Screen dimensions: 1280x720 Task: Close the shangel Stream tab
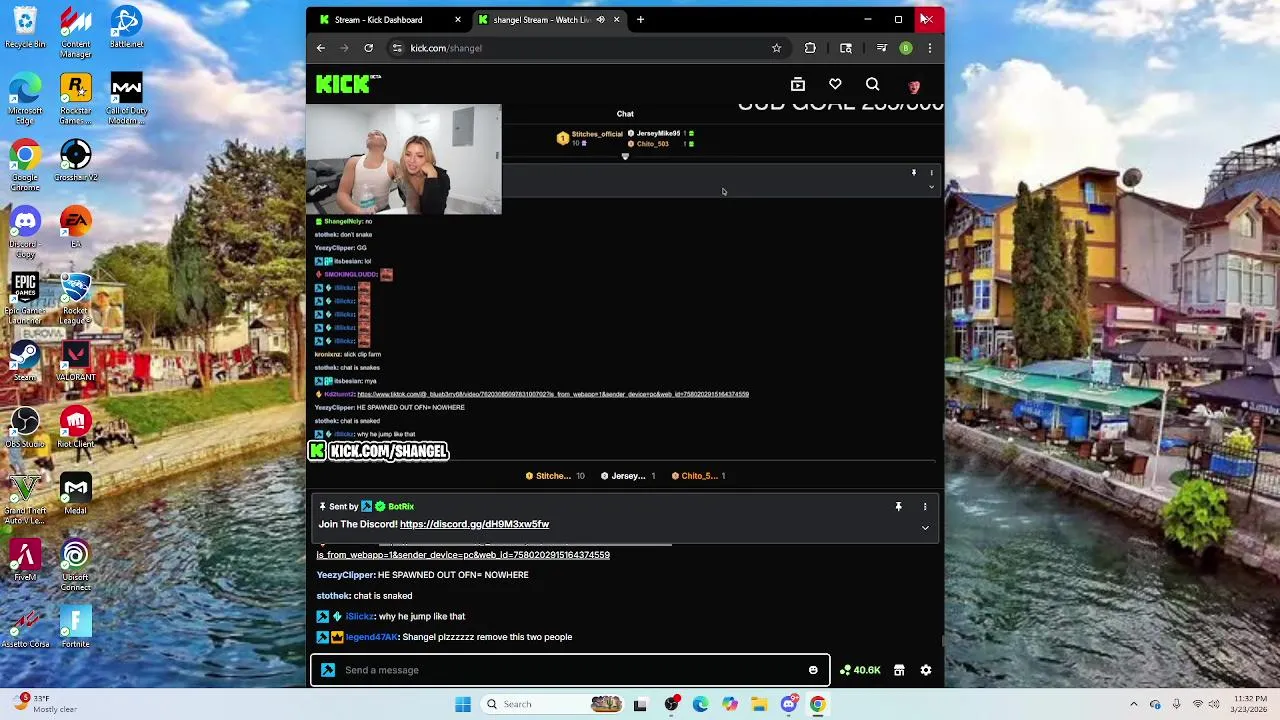pyautogui.click(x=617, y=20)
